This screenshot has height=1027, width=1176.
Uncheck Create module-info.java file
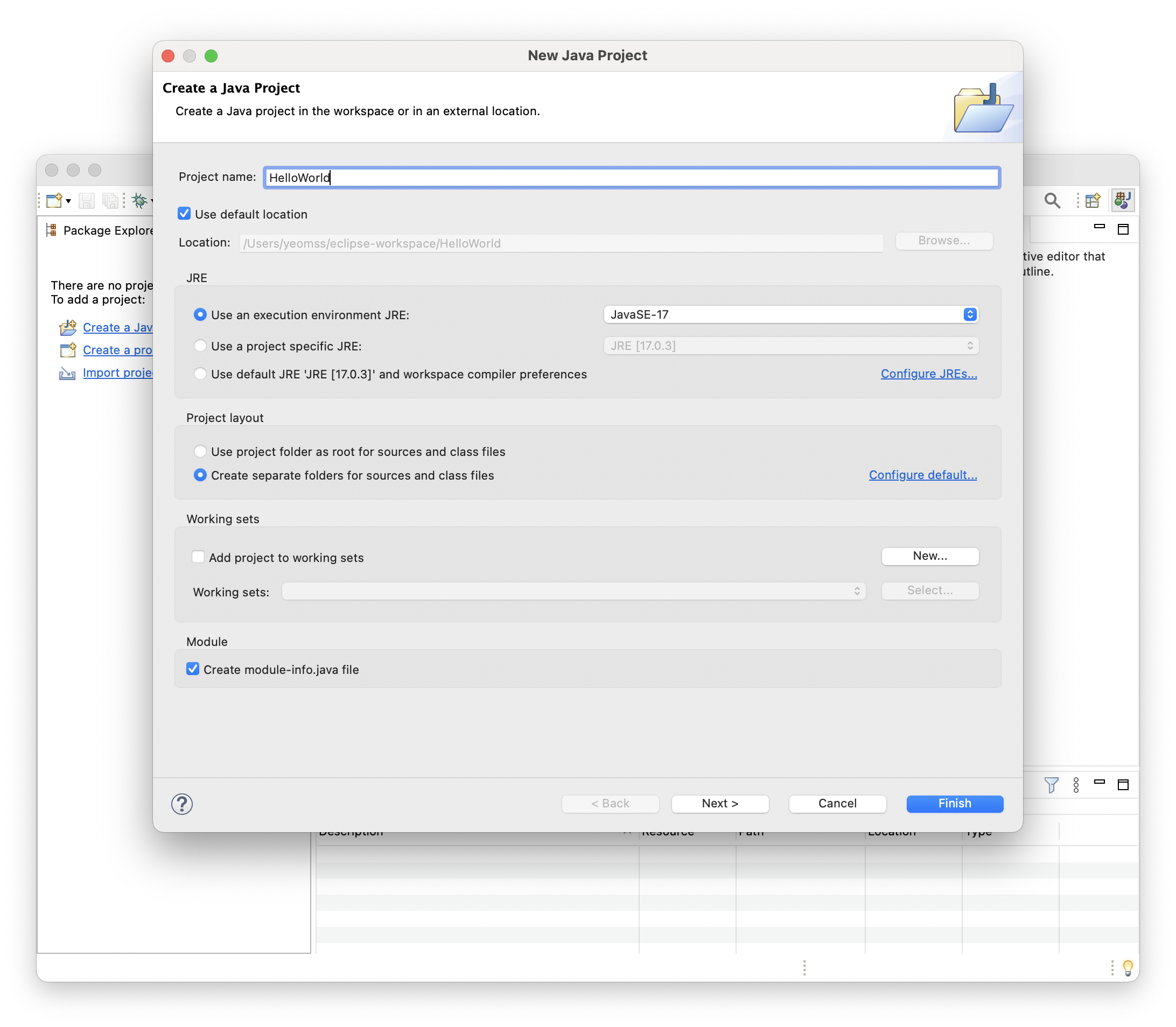tap(193, 669)
